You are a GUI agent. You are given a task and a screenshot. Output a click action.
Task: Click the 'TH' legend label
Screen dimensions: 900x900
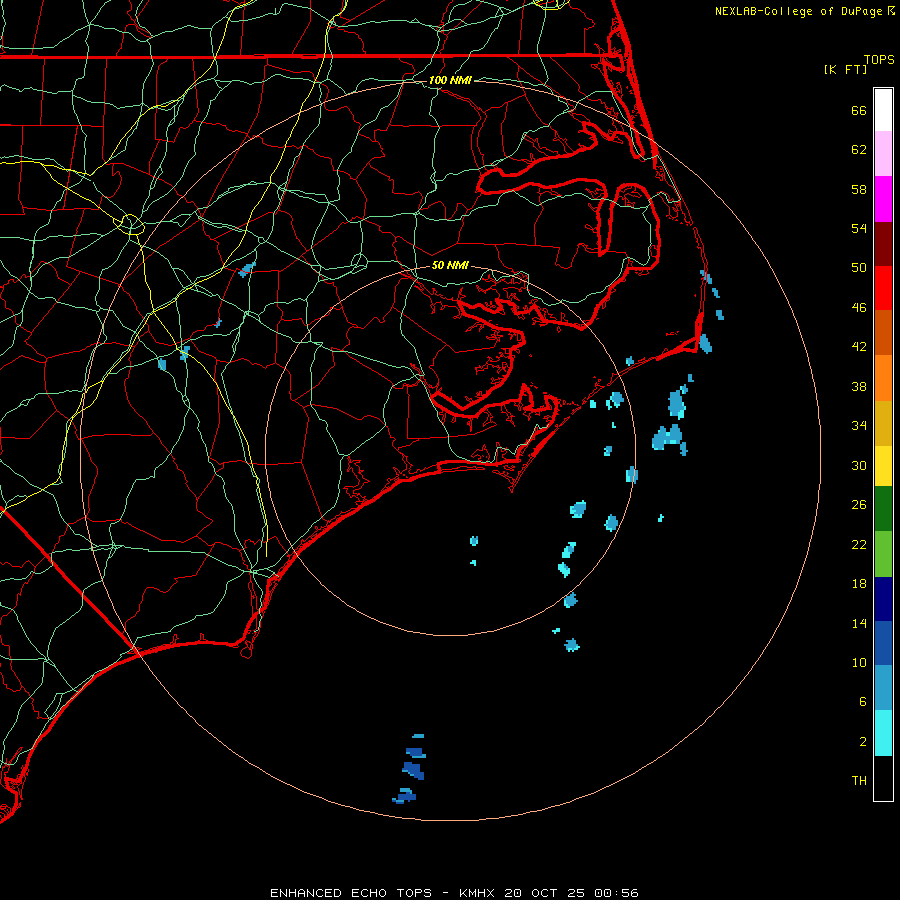(x=859, y=781)
